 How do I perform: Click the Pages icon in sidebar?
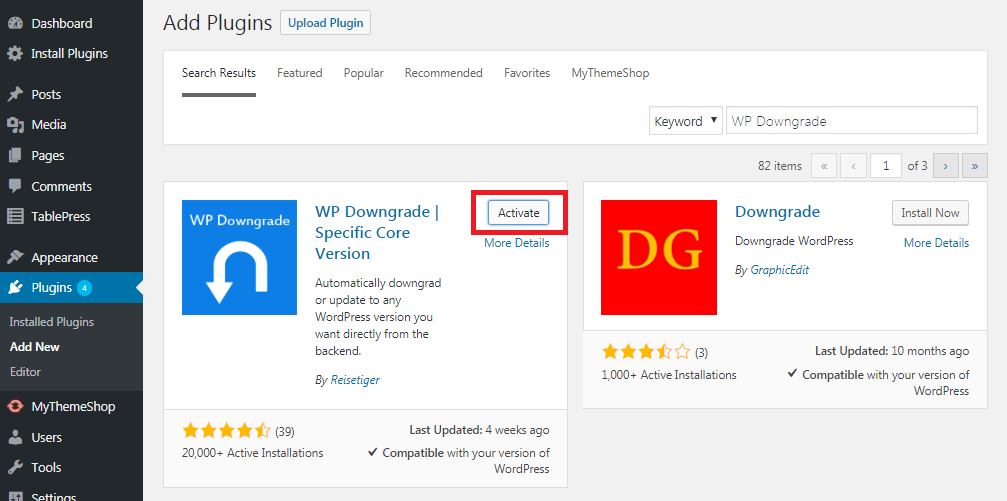15,155
